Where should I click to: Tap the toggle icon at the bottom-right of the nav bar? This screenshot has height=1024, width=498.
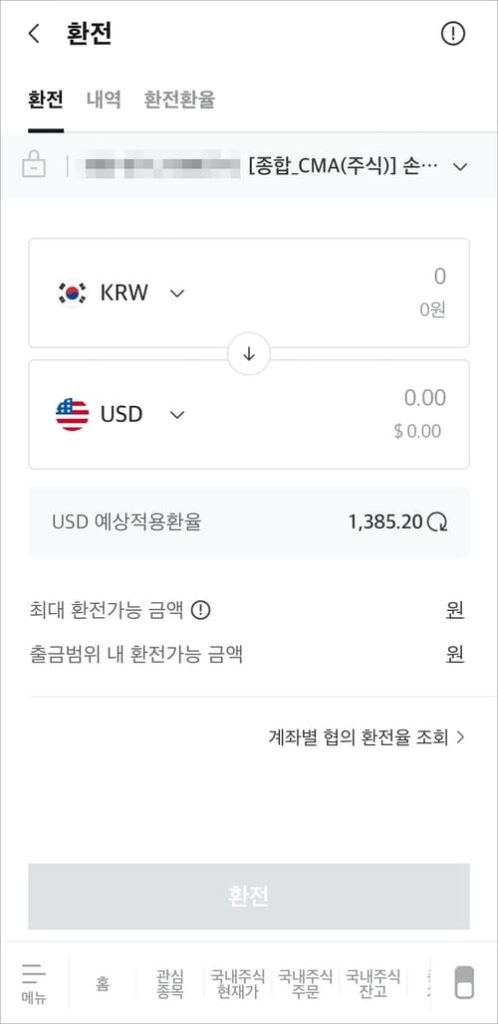[464, 982]
